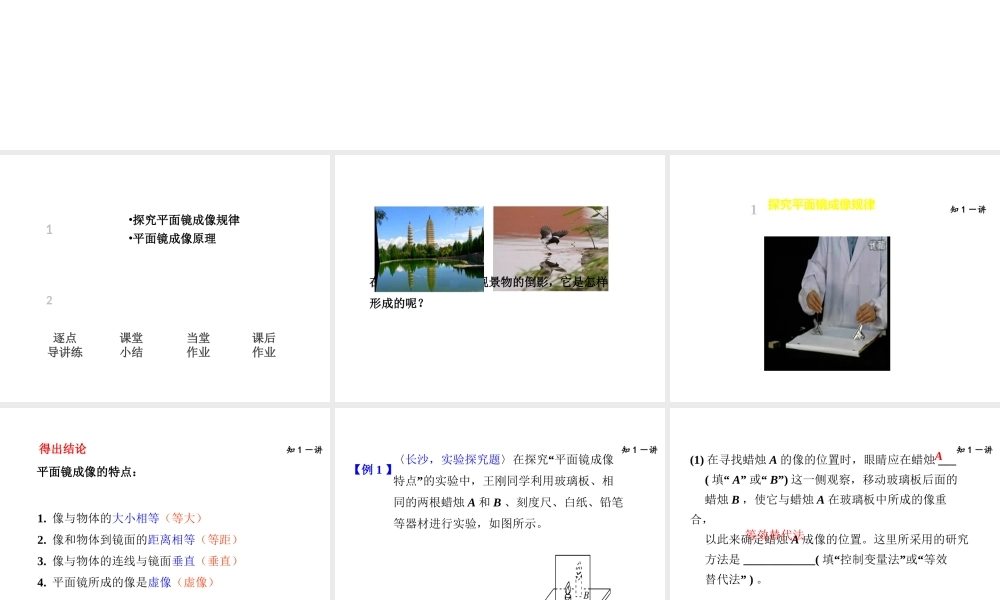Select item 3. 像与物体的连线与镜面垂直（垂直）
Image resolution: width=1000 pixels, height=600 pixels.
coord(138,561)
